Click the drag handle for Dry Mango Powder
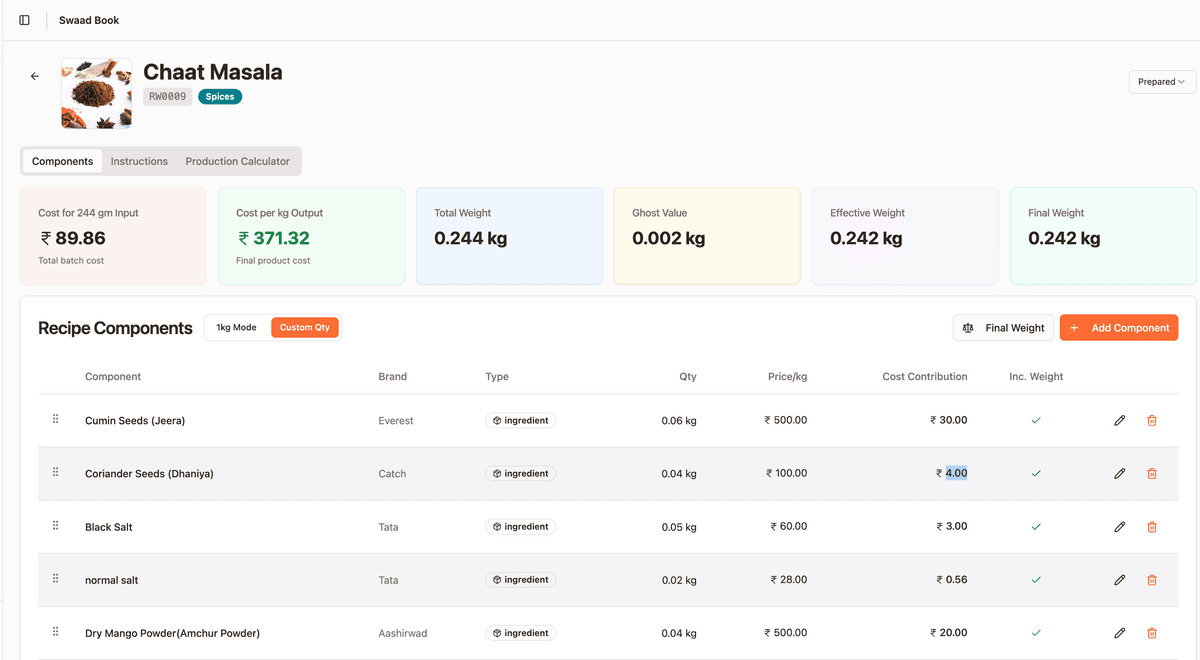Screen dimensions: 1200x660 (56, 632)
